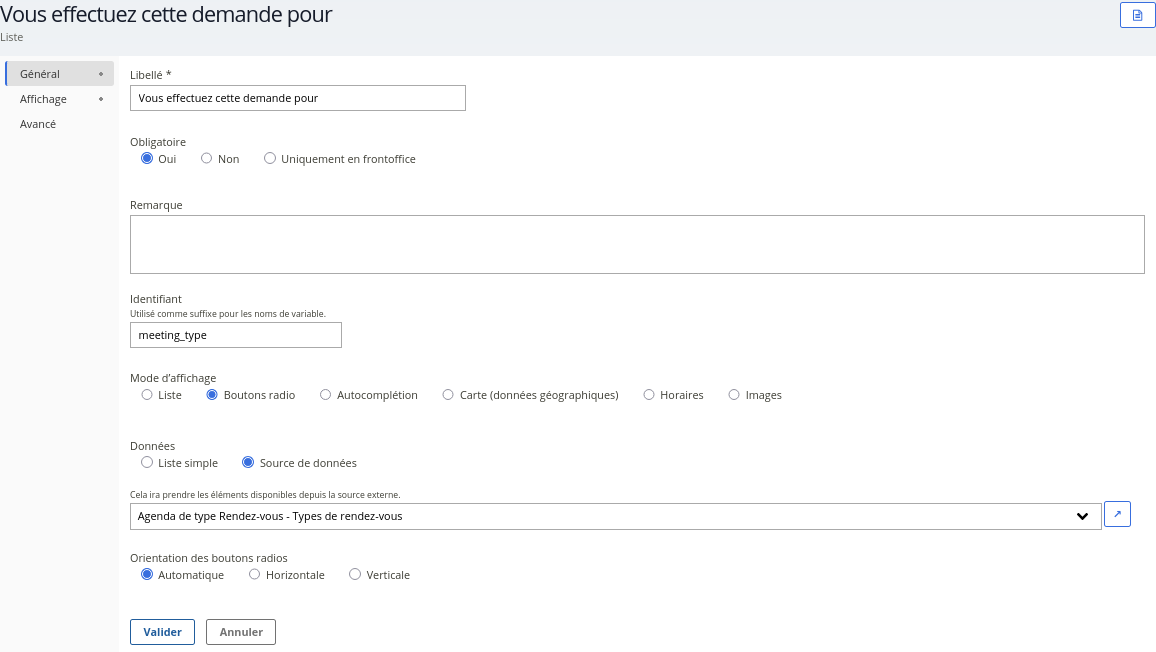1156x652 pixels.
Task: Open the data source external link icon
Action: 1117,515
